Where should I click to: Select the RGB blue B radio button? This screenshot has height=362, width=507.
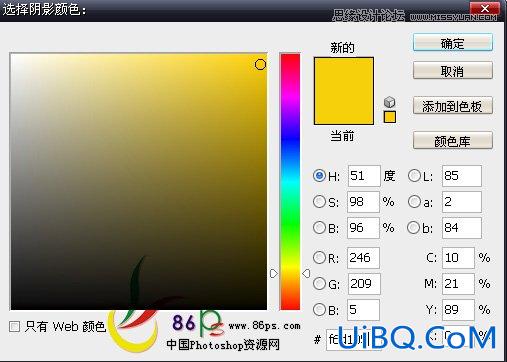pos(319,309)
